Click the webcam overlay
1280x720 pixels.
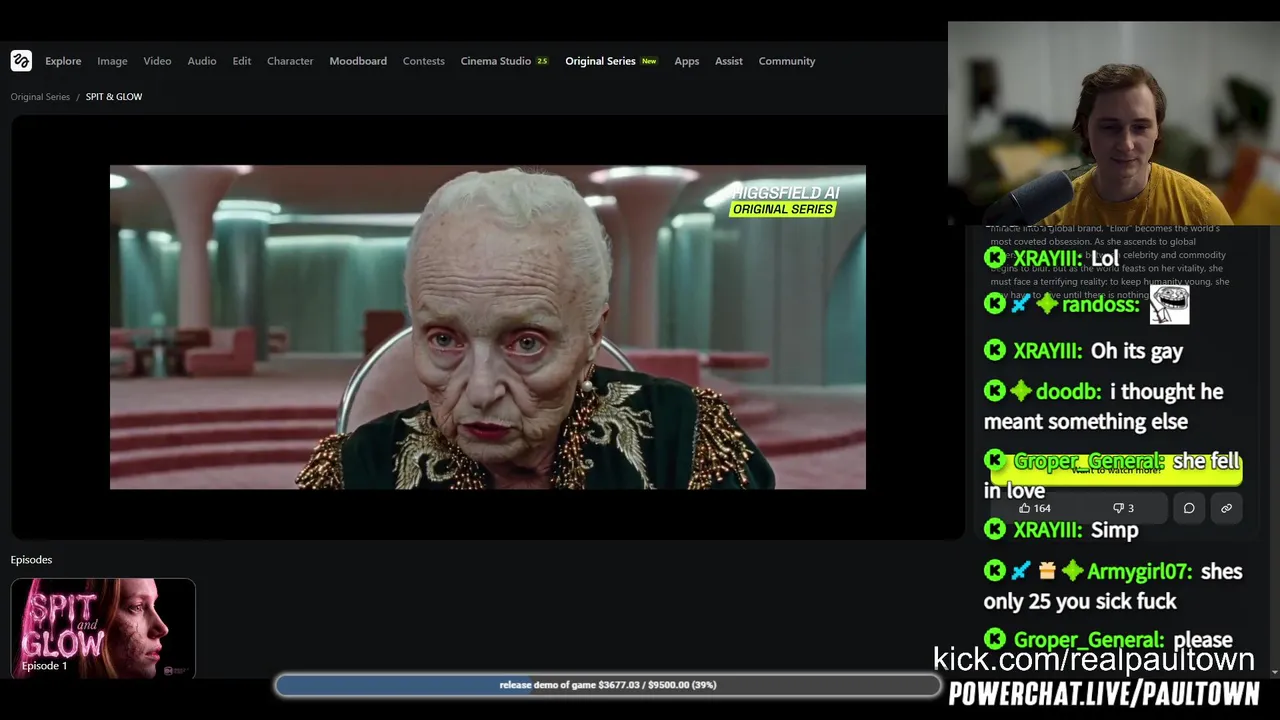pos(1114,124)
